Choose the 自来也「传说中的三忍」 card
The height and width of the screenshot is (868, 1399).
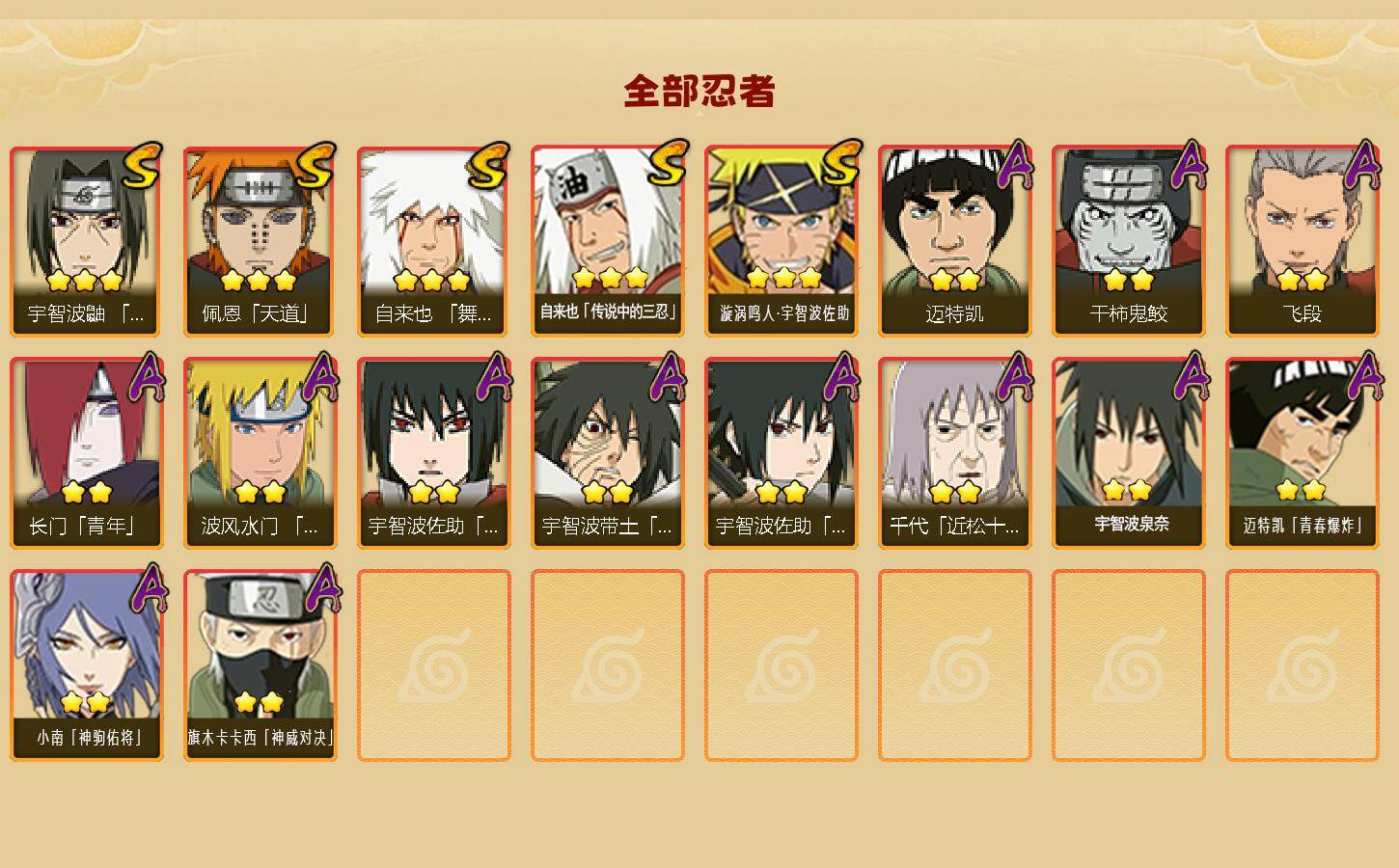point(607,241)
